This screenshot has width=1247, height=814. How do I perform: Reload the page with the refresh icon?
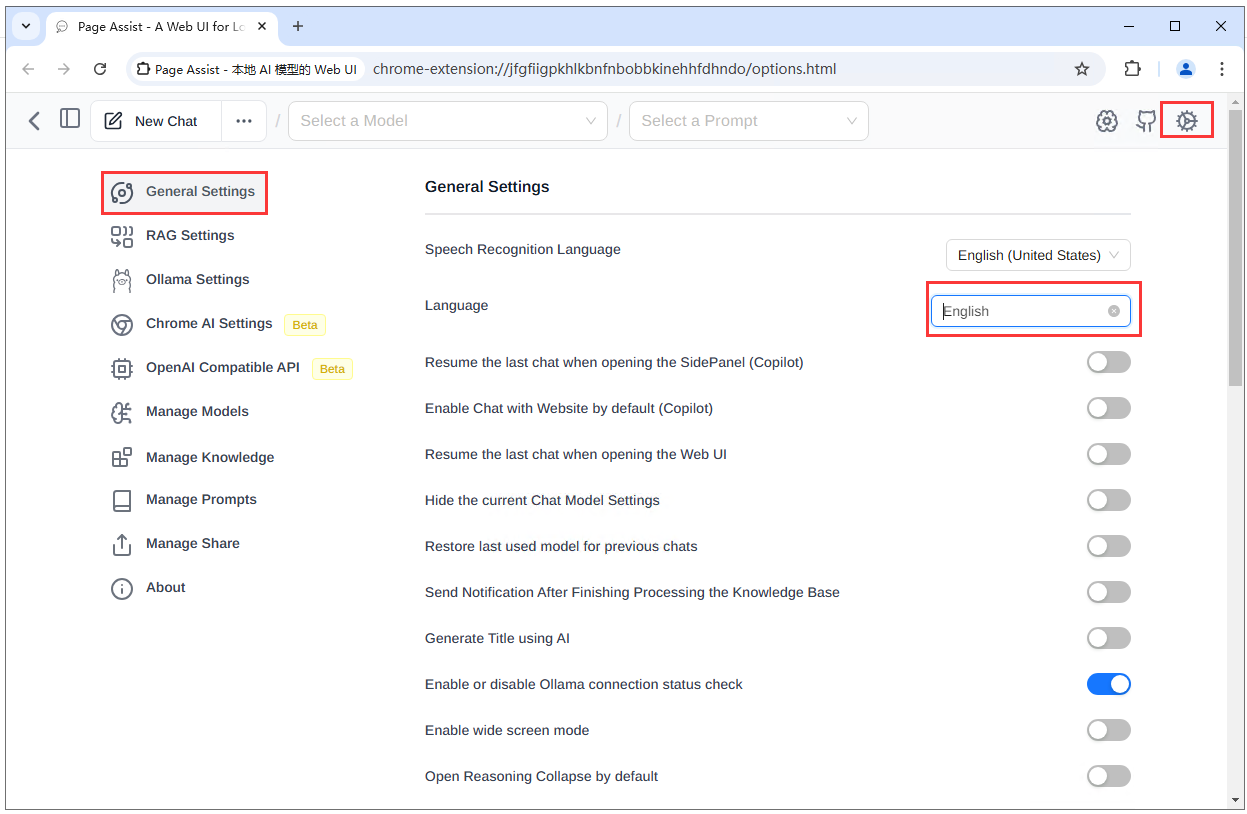tap(100, 69)
